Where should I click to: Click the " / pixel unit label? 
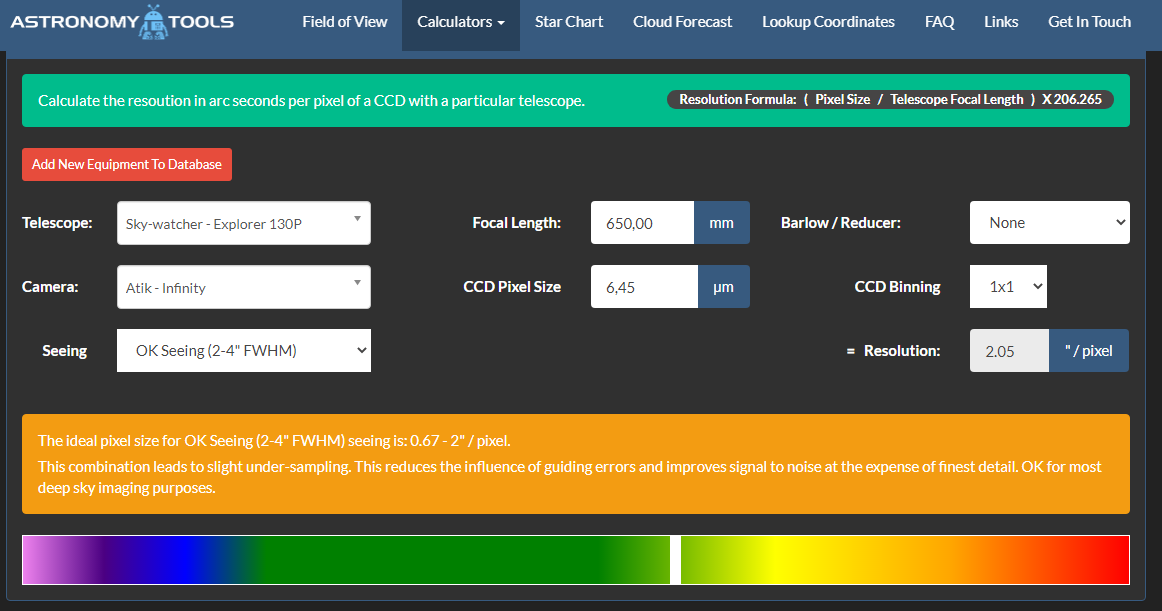click(x=1089, y=351)
